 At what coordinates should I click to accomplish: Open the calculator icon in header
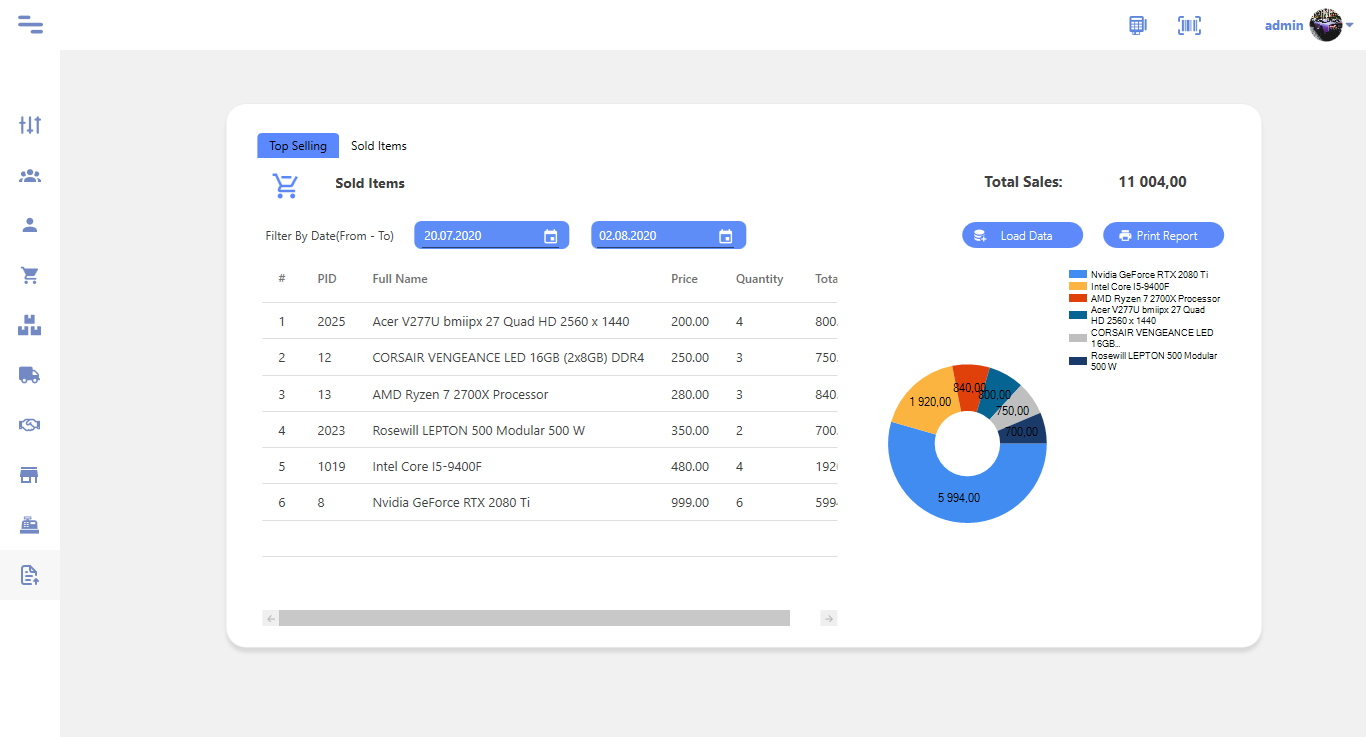[x=1137, y=25]
